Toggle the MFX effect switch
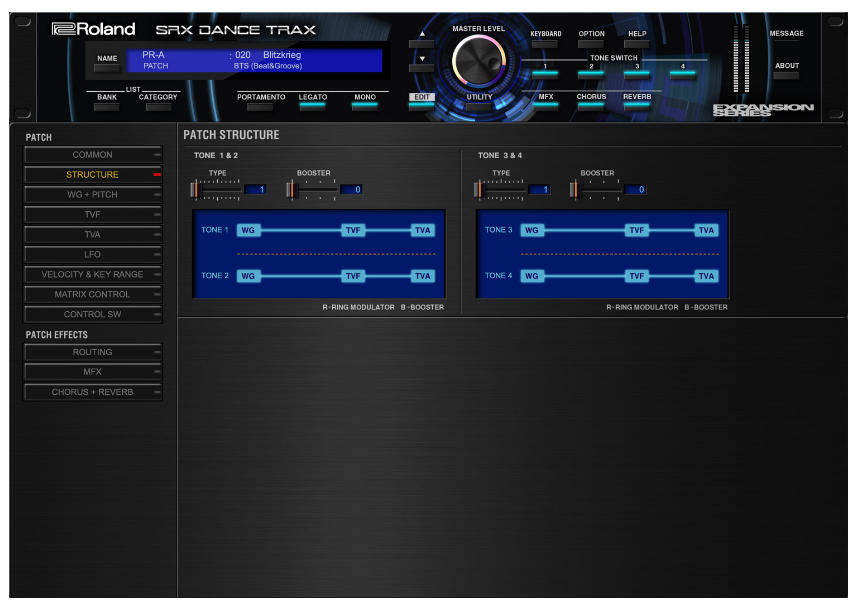The image size is (858, 610). click(545, 106)
